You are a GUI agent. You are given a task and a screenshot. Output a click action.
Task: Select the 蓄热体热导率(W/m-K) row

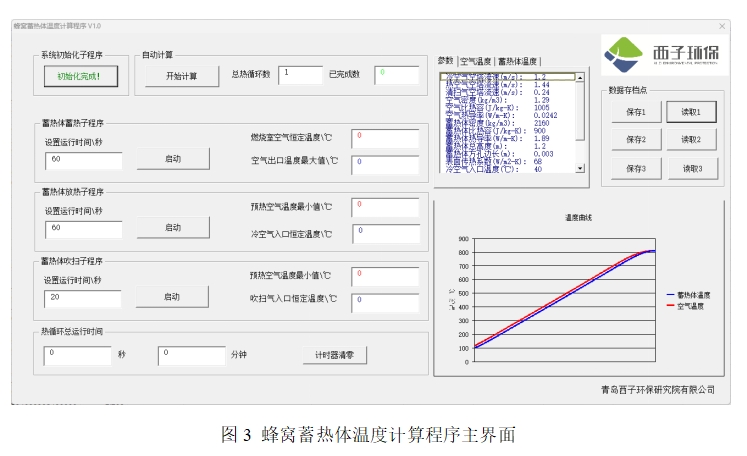pos(508,138)
